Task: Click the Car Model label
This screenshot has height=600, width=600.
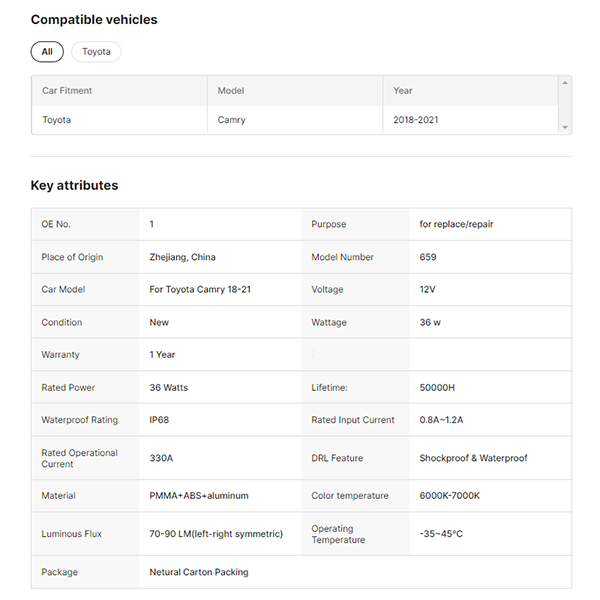Action: pos(63,290)
